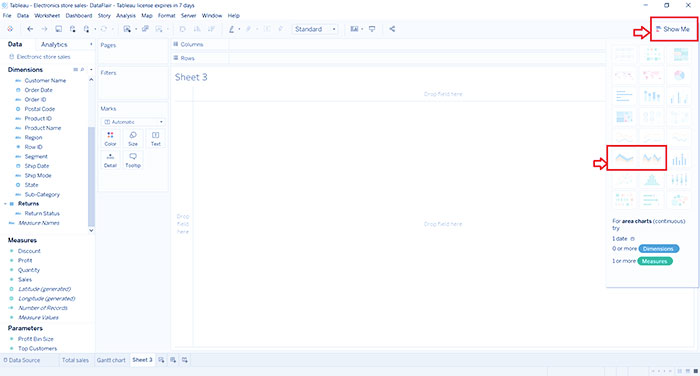Click the new worksheet icon
This screenshot has height=376, width=700.
pyautogui.click(x=161, y=360)
